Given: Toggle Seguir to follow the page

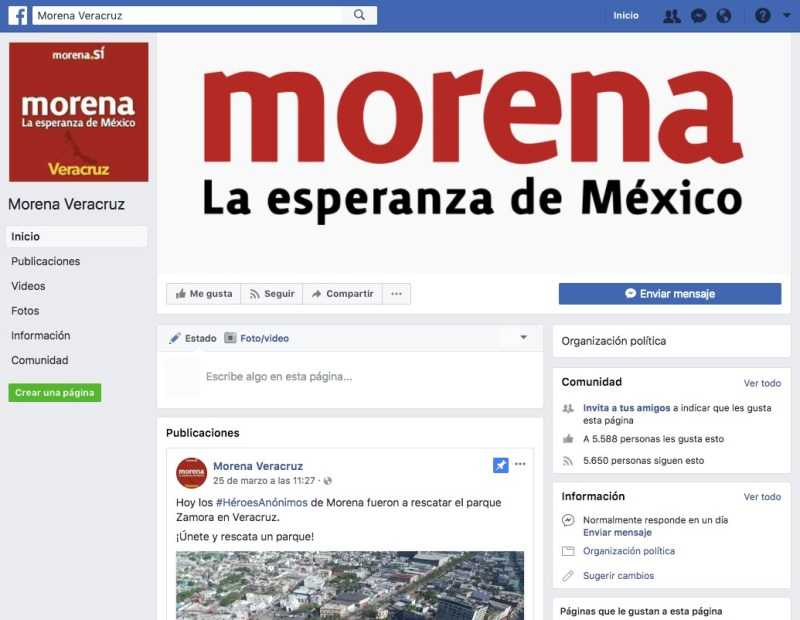Looking at the screenshot, I should 272,294.
